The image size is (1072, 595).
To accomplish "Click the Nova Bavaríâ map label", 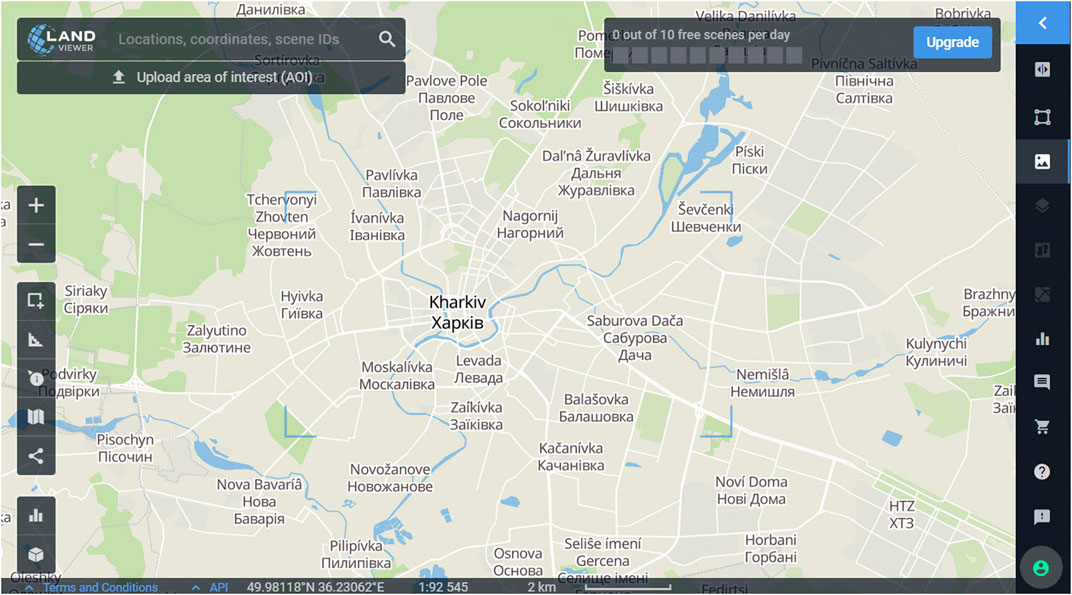I will click(259, 501).
